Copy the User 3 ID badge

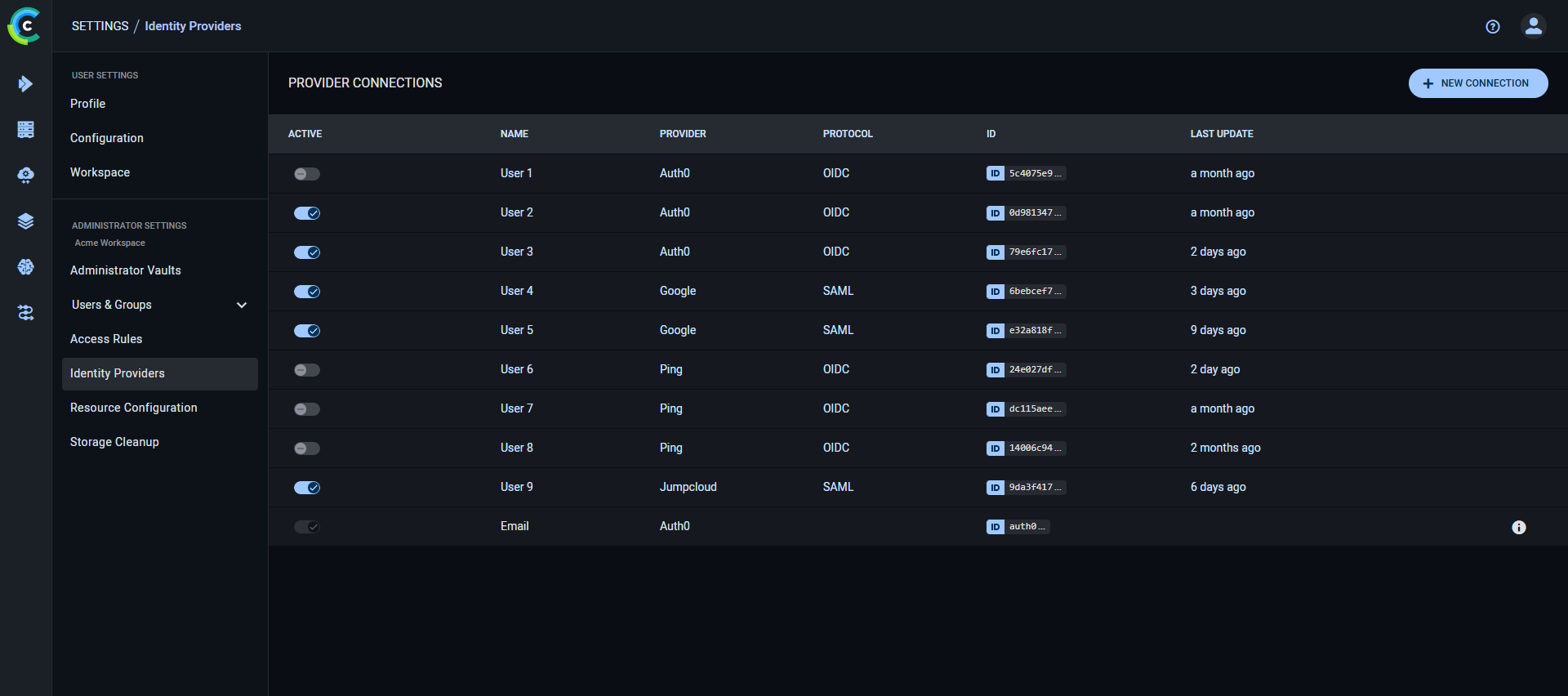click(x=1026, y=252)
